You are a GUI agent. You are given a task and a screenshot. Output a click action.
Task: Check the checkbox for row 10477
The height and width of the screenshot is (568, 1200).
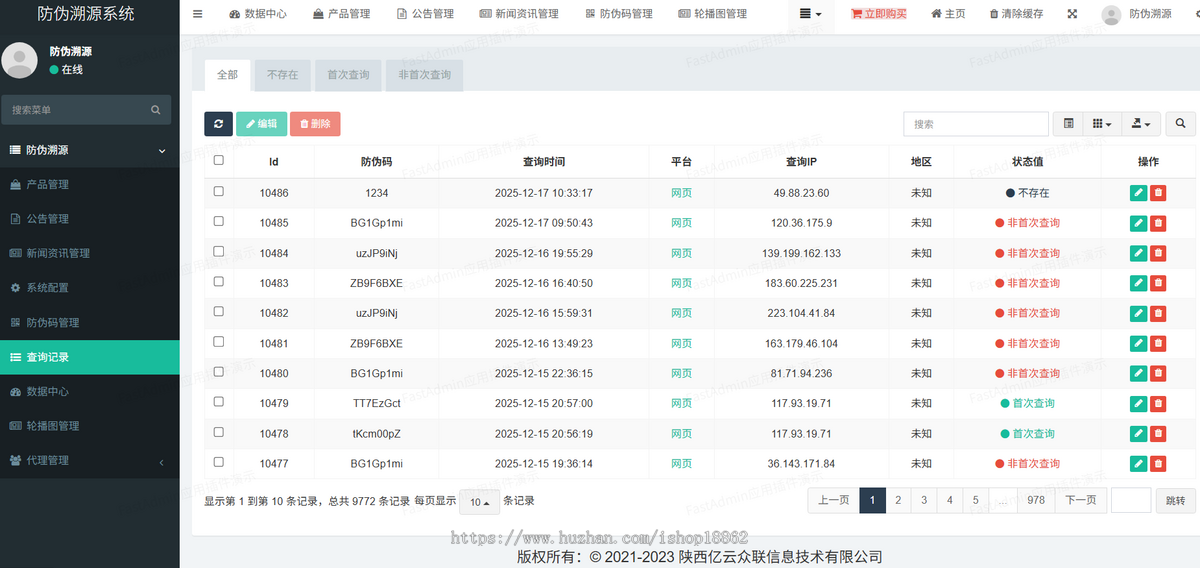click(219, 461)
